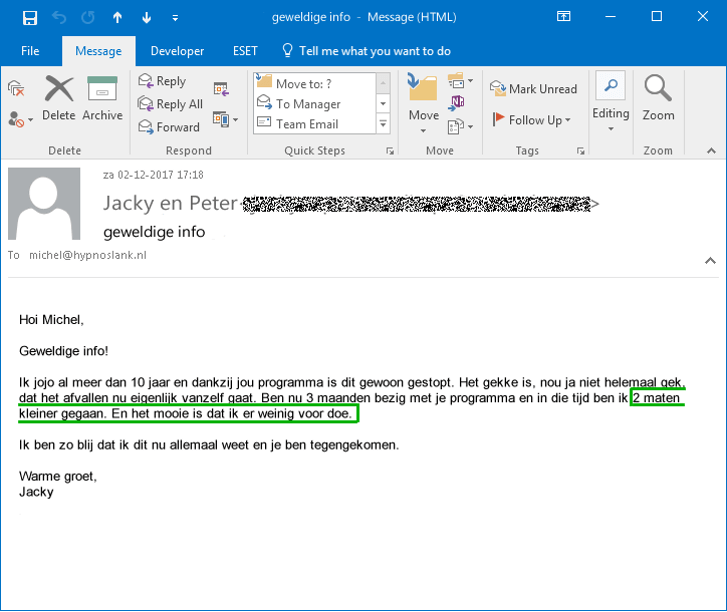Screen dimensions: 727x612
Task: Click the 'Warme groet,' line
Action: coord(58,476)
